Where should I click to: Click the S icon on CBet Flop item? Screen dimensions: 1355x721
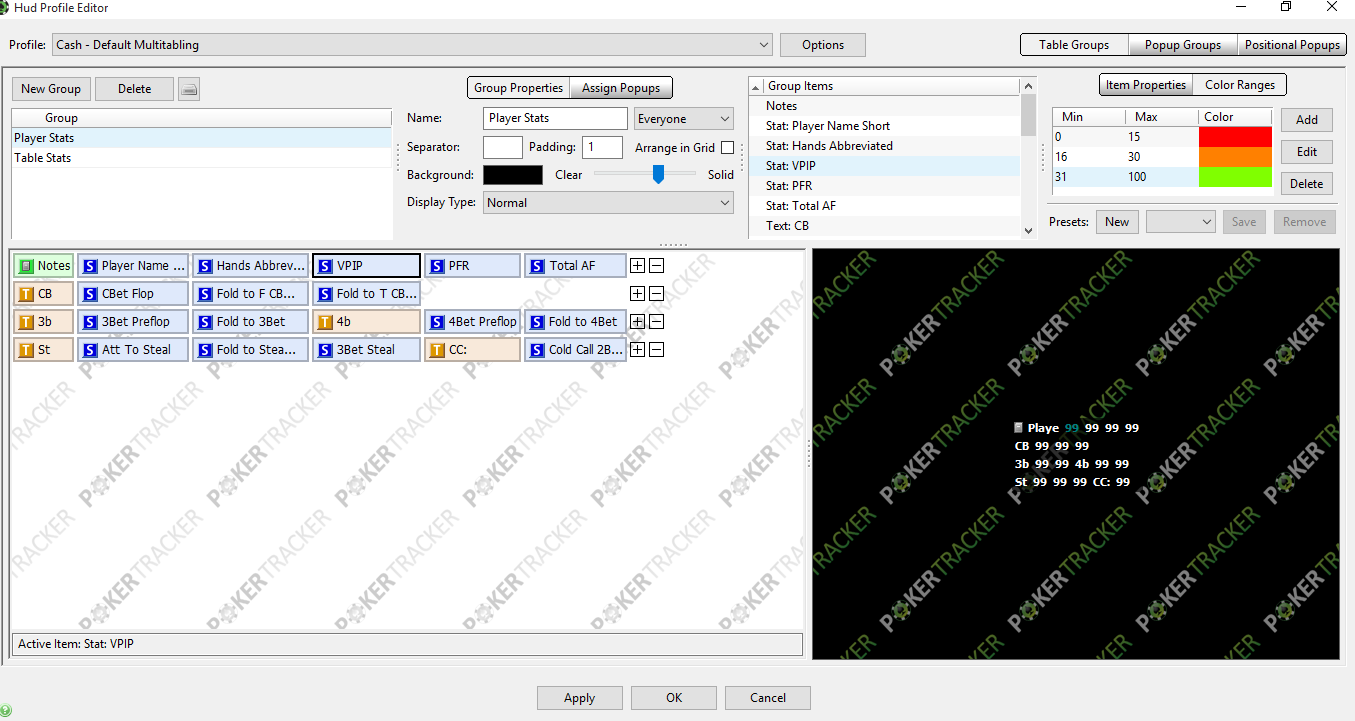tap(90, 294)
